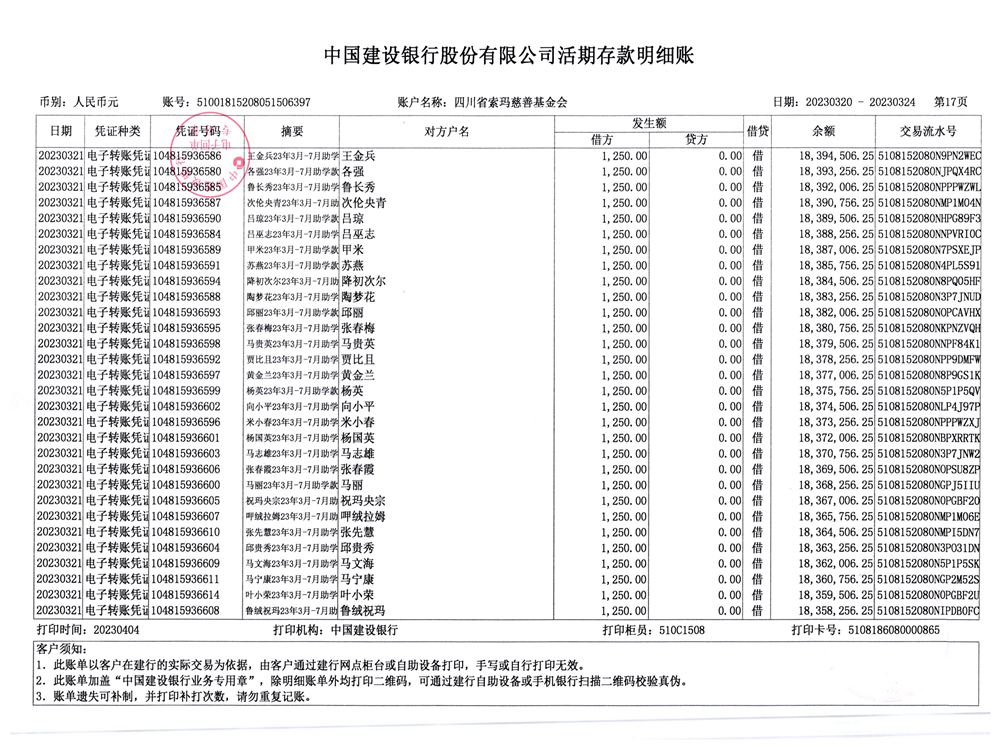
Task: Select voucher number 104815936580
Action: 187,172
